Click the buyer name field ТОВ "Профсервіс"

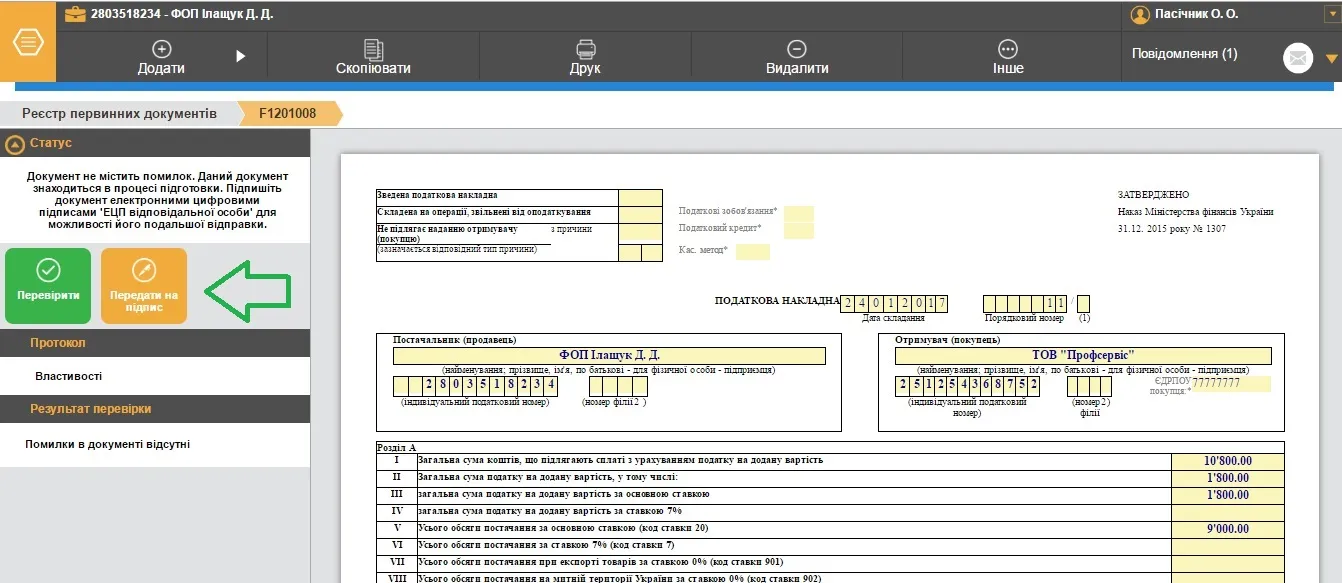tap(1083, 355)
